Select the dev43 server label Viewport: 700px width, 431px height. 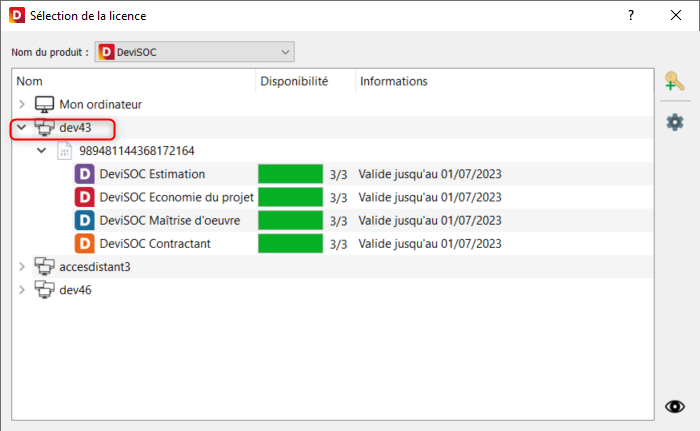[75, 128]
